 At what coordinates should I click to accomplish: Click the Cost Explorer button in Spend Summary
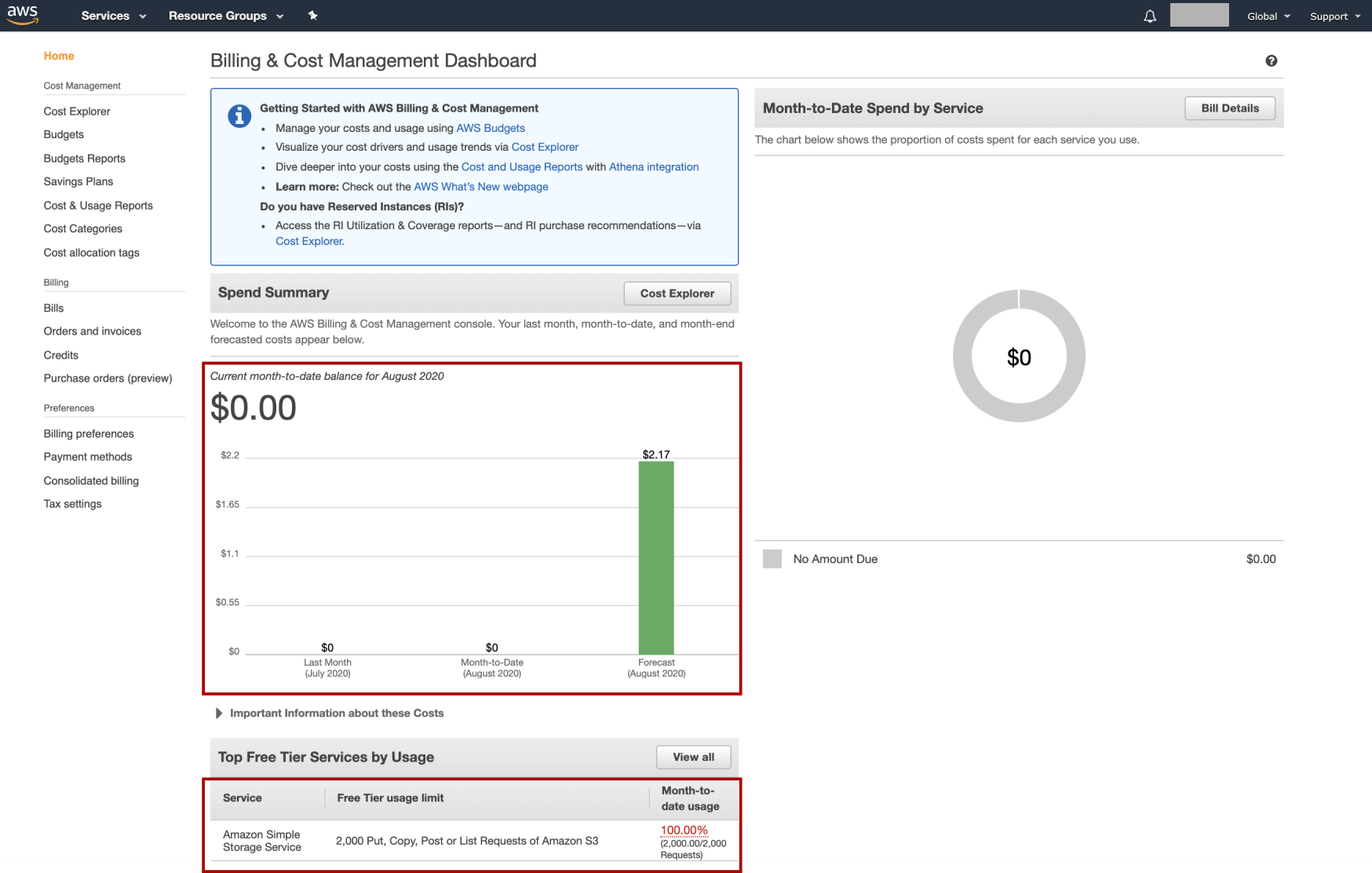[677, 294]
